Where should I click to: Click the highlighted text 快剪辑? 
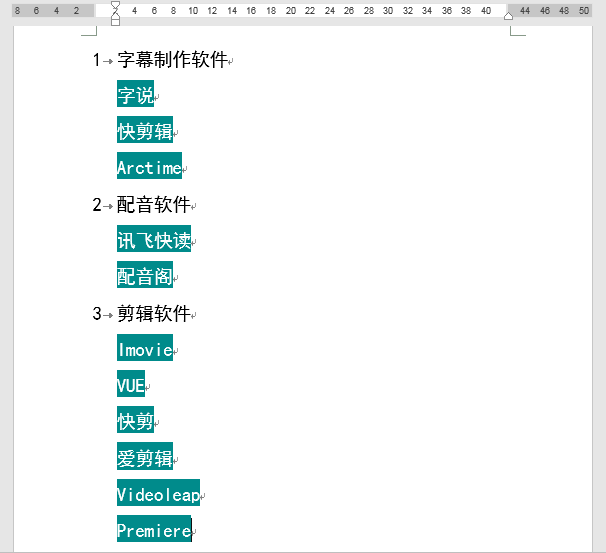pyautogui.click(x=145, y=130)
